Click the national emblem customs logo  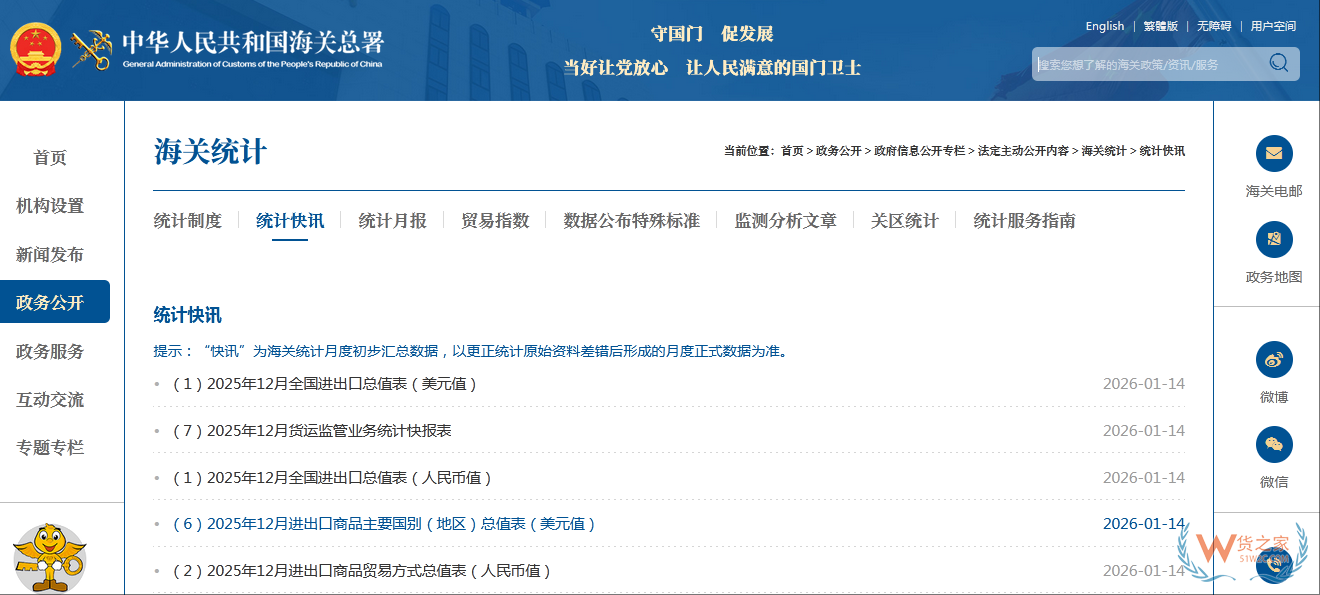(35, 47)
